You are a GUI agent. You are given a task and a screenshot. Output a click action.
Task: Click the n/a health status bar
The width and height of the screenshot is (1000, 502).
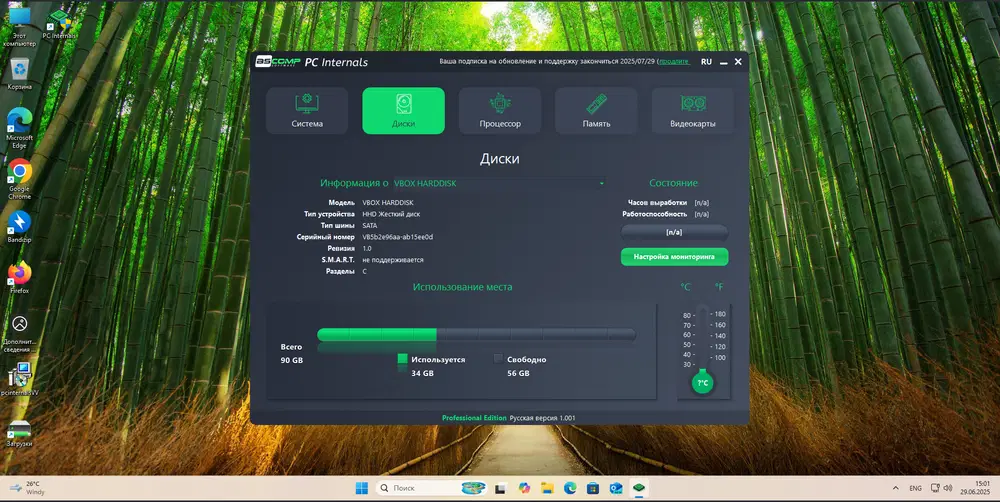click(x=674, y=232)
